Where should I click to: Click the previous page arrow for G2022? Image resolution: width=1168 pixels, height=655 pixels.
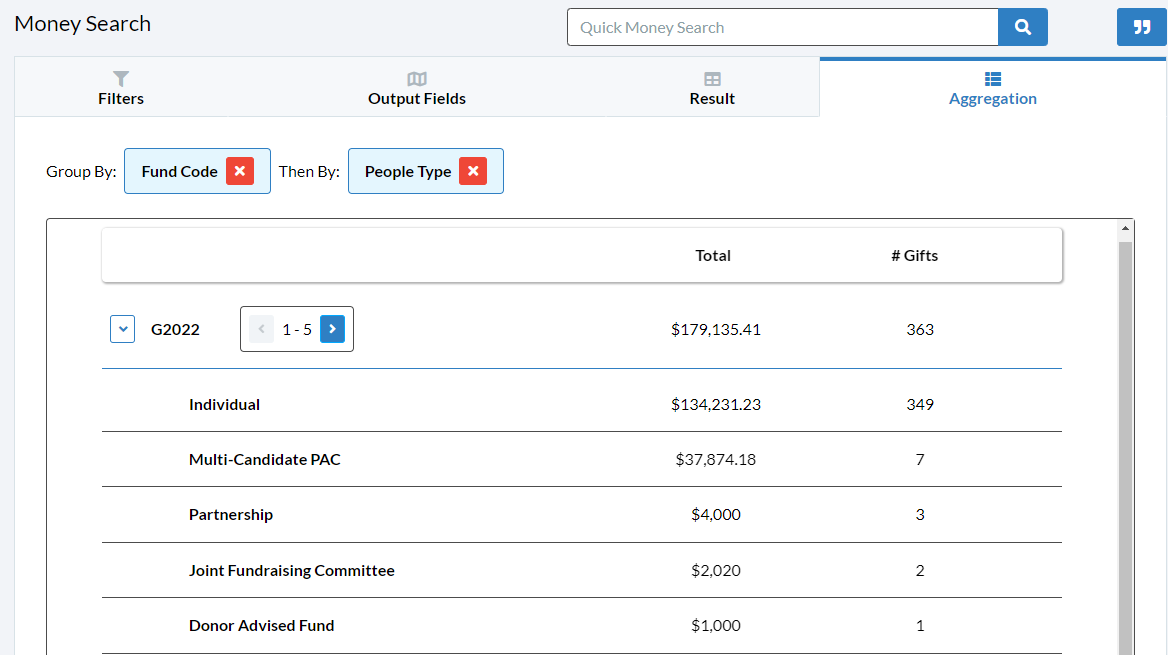pos(261,329)
